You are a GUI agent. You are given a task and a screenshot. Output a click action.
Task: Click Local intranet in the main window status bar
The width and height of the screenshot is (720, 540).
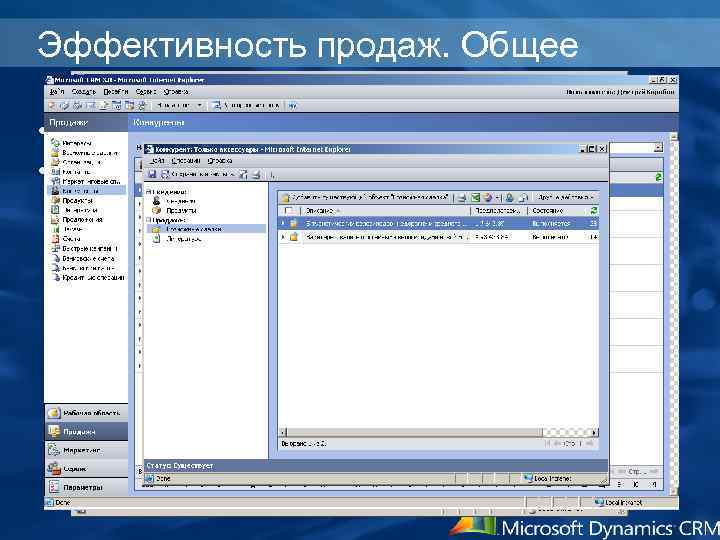click(x=618, y=502)
